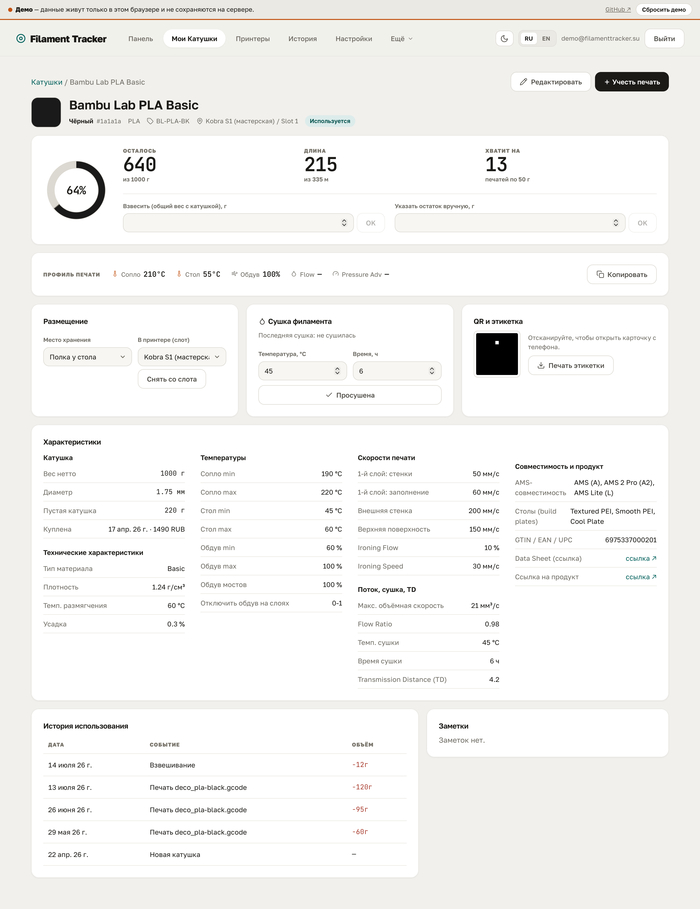Click the Просушена button

pyautogui.click(x=350, y=395)
